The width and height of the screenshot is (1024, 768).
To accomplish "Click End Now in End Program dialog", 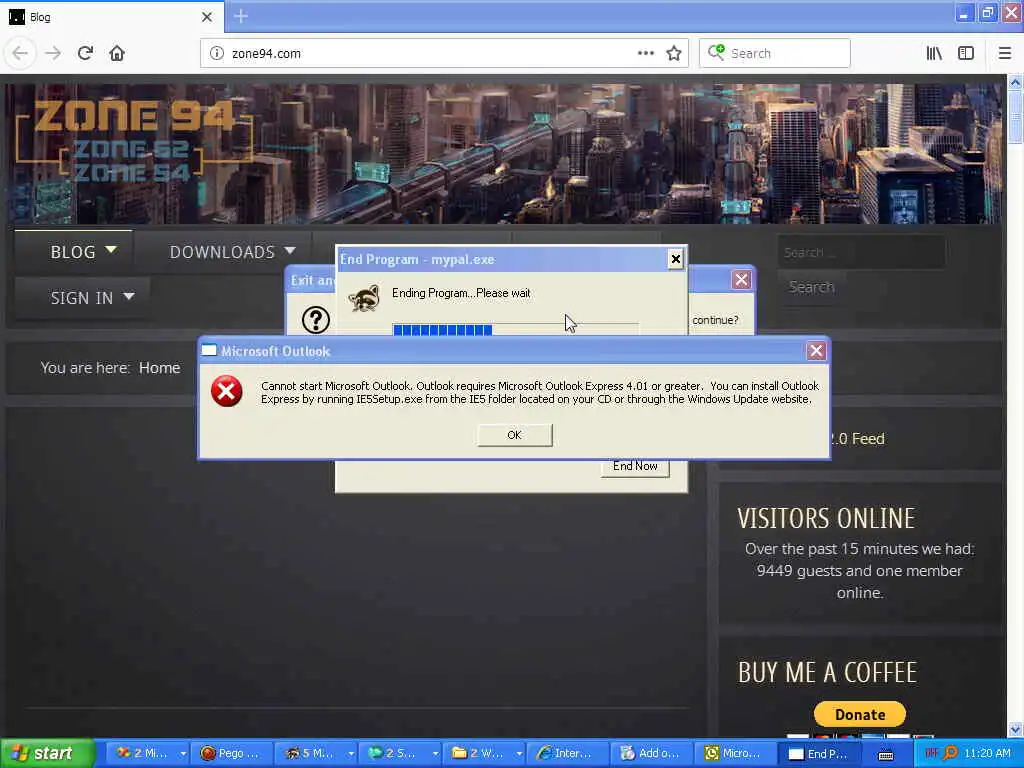I will click(x=635, y=466).
